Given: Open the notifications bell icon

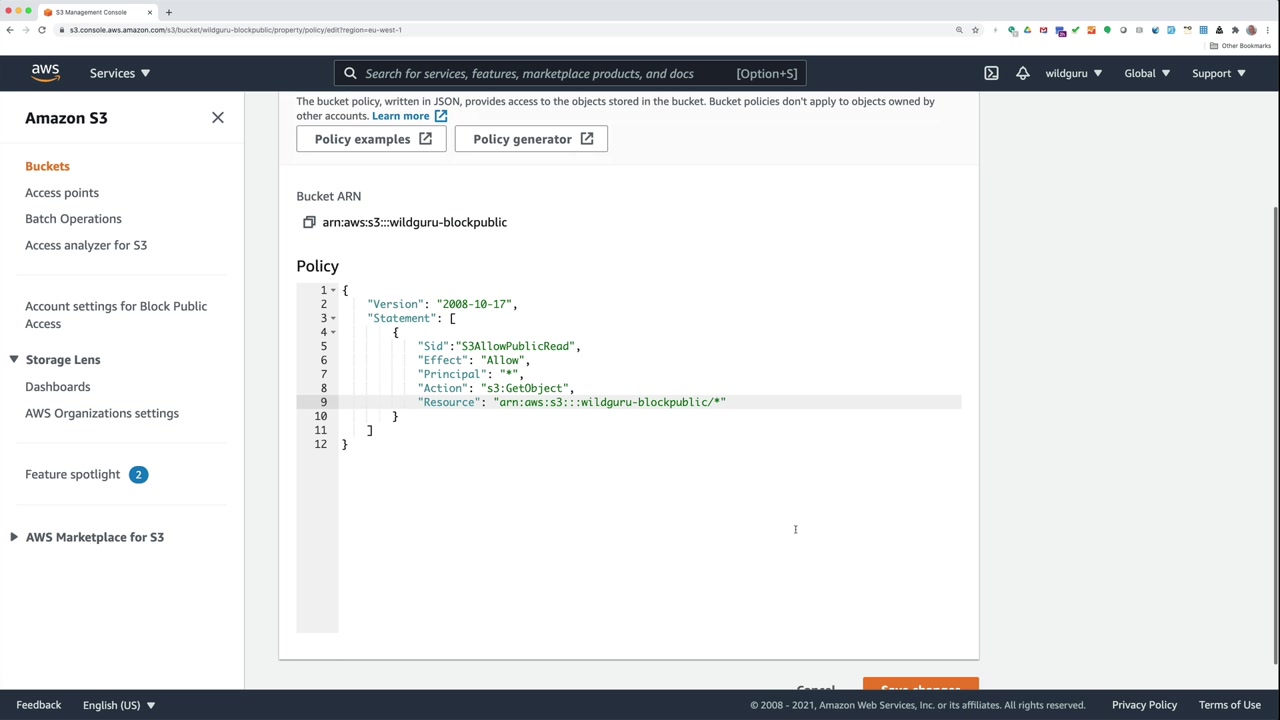Looking at the screenshot, I should 1022,73.
